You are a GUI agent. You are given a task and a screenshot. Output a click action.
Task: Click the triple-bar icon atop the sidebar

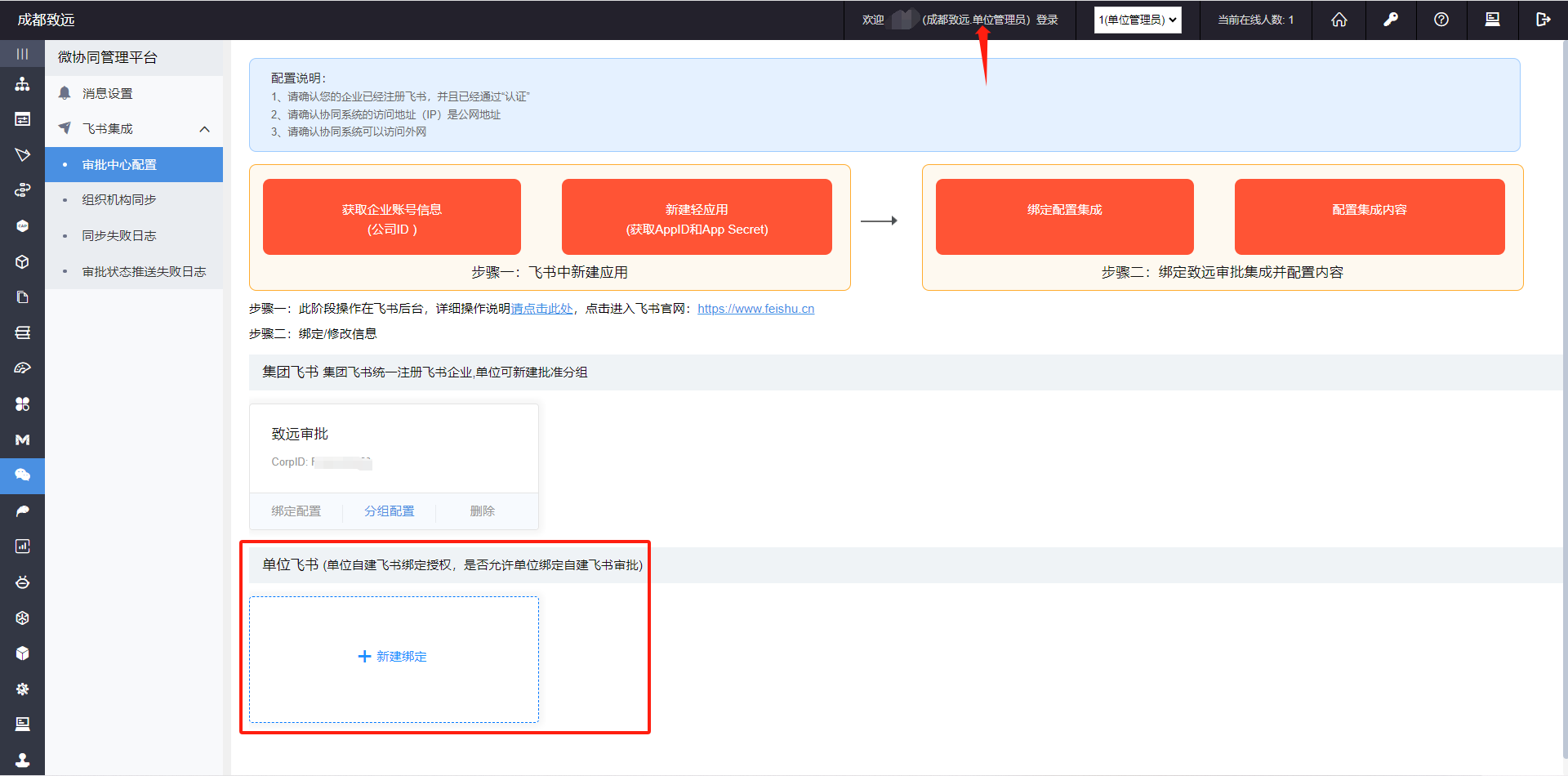[x=22, y=53]
